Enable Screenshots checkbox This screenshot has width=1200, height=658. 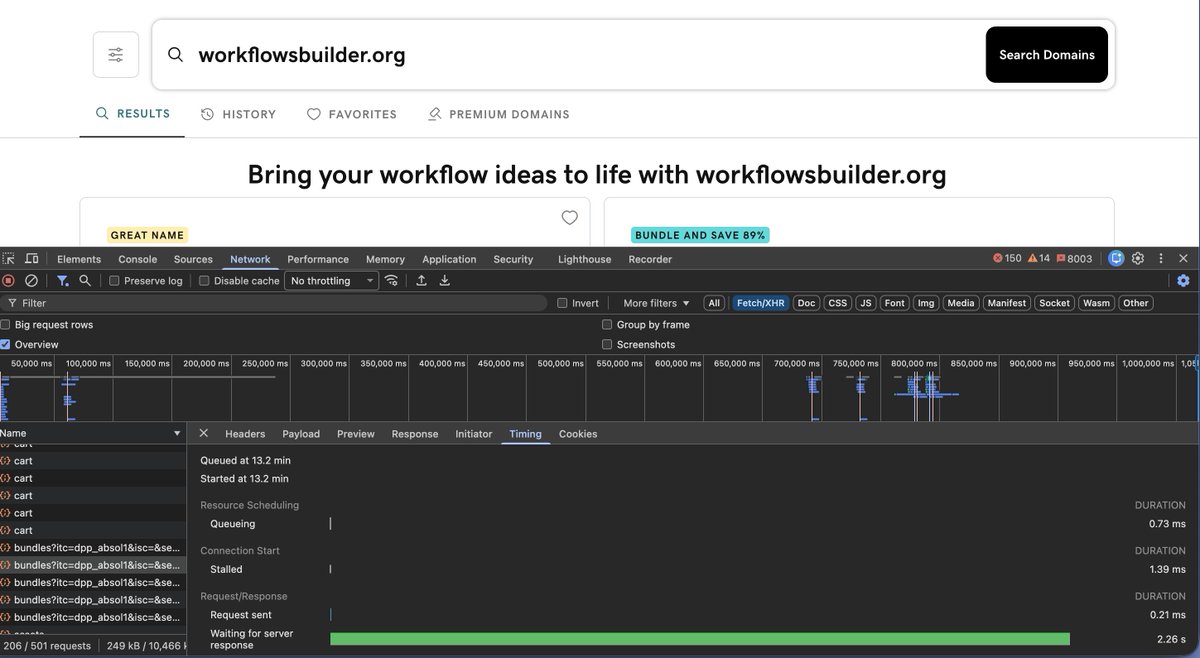point(607,344)
